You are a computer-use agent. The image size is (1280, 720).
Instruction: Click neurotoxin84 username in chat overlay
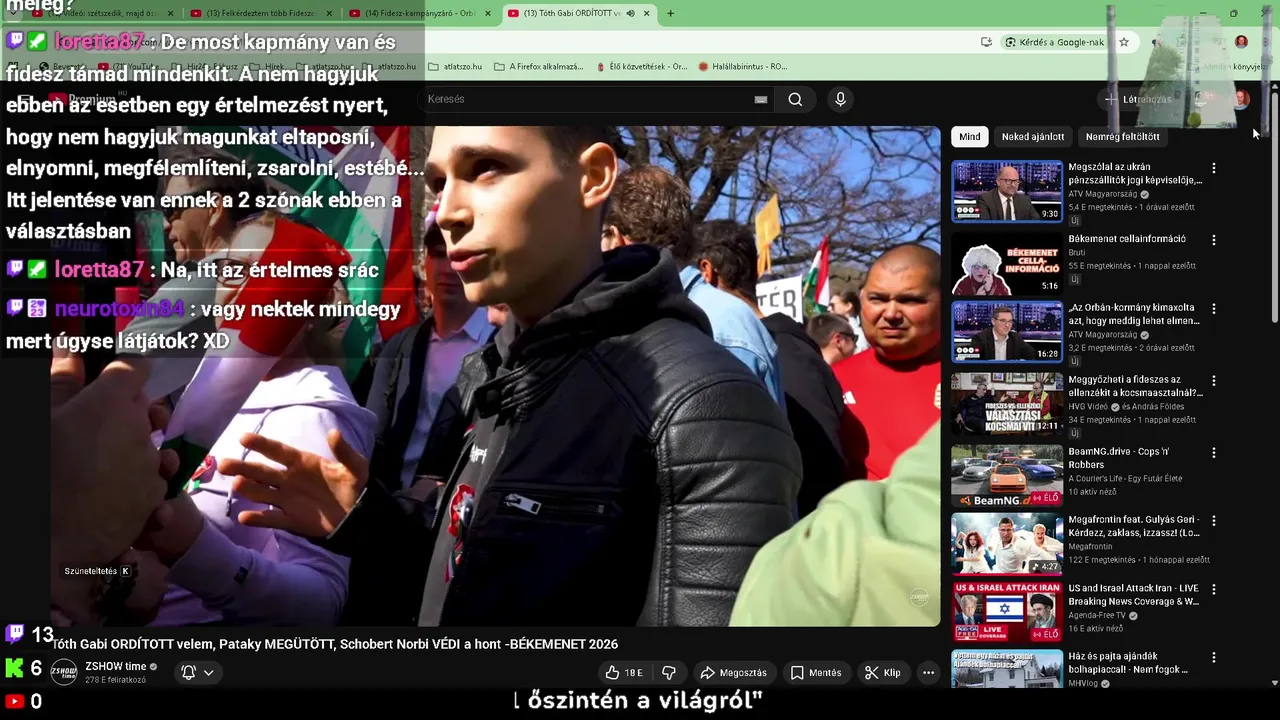click(119, 309)
